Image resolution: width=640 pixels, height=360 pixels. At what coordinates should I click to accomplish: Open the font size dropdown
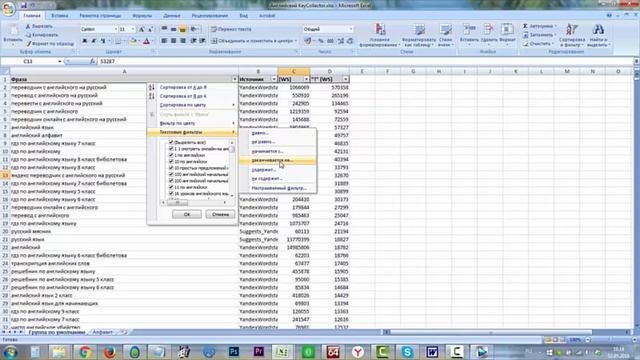133,29
